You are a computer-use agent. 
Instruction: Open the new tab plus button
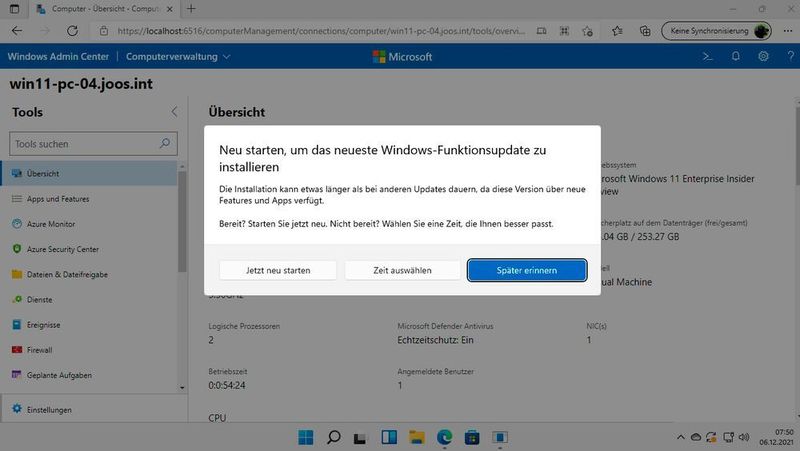[x=191, y=9]
